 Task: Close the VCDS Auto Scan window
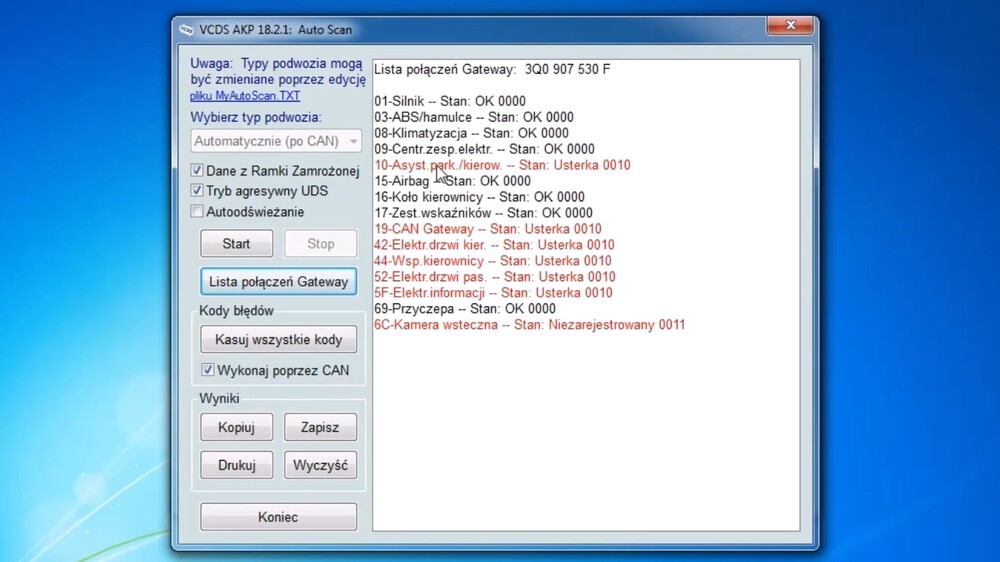click(x=788, y=26)
